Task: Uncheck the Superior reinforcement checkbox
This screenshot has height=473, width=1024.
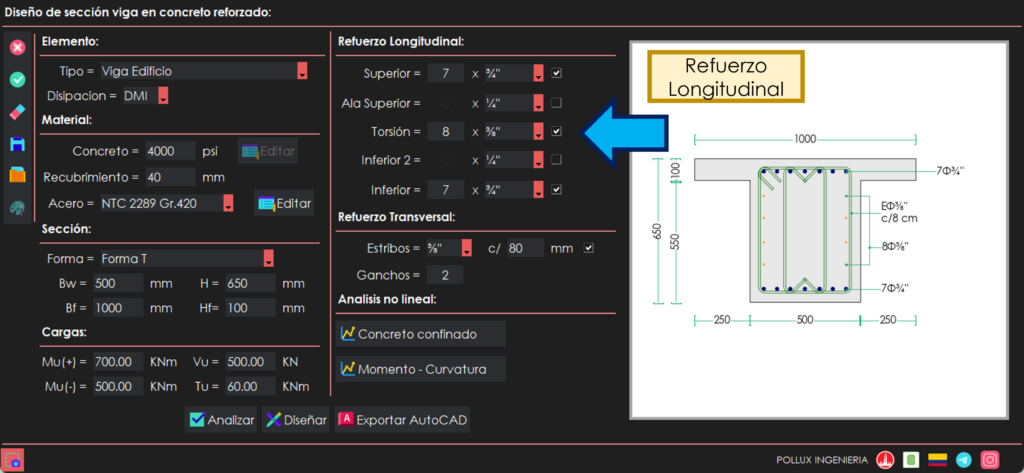Action: click(557, 73)
